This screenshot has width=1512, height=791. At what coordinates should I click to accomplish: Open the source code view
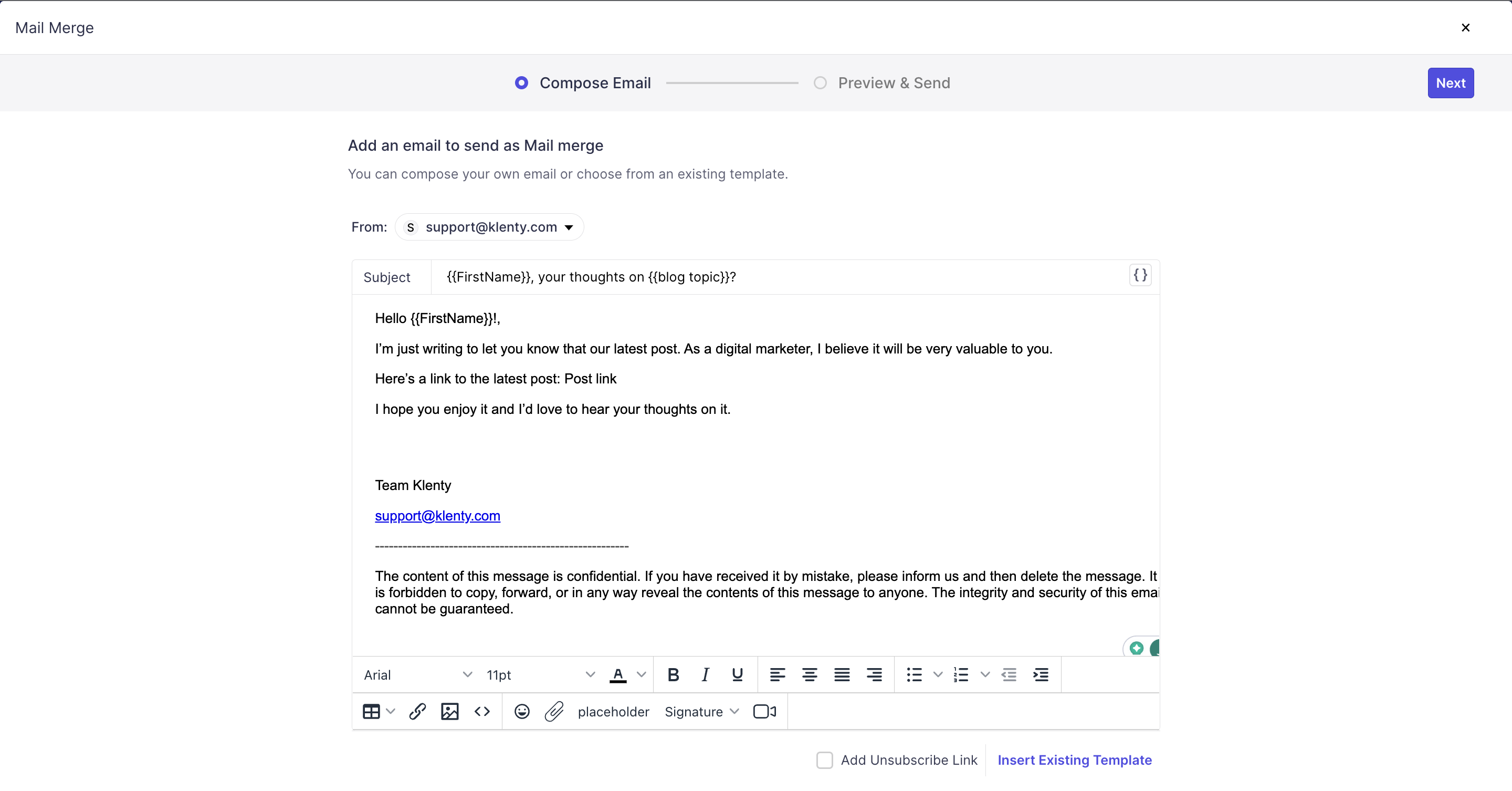482,712
